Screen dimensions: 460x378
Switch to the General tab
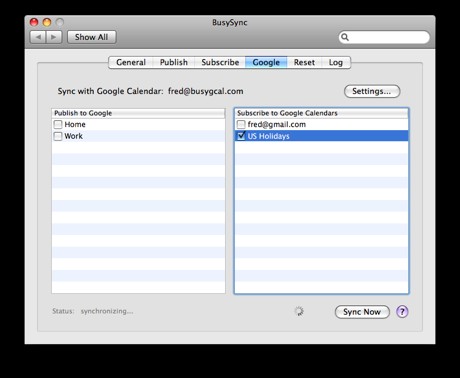(x=131, y=62)
